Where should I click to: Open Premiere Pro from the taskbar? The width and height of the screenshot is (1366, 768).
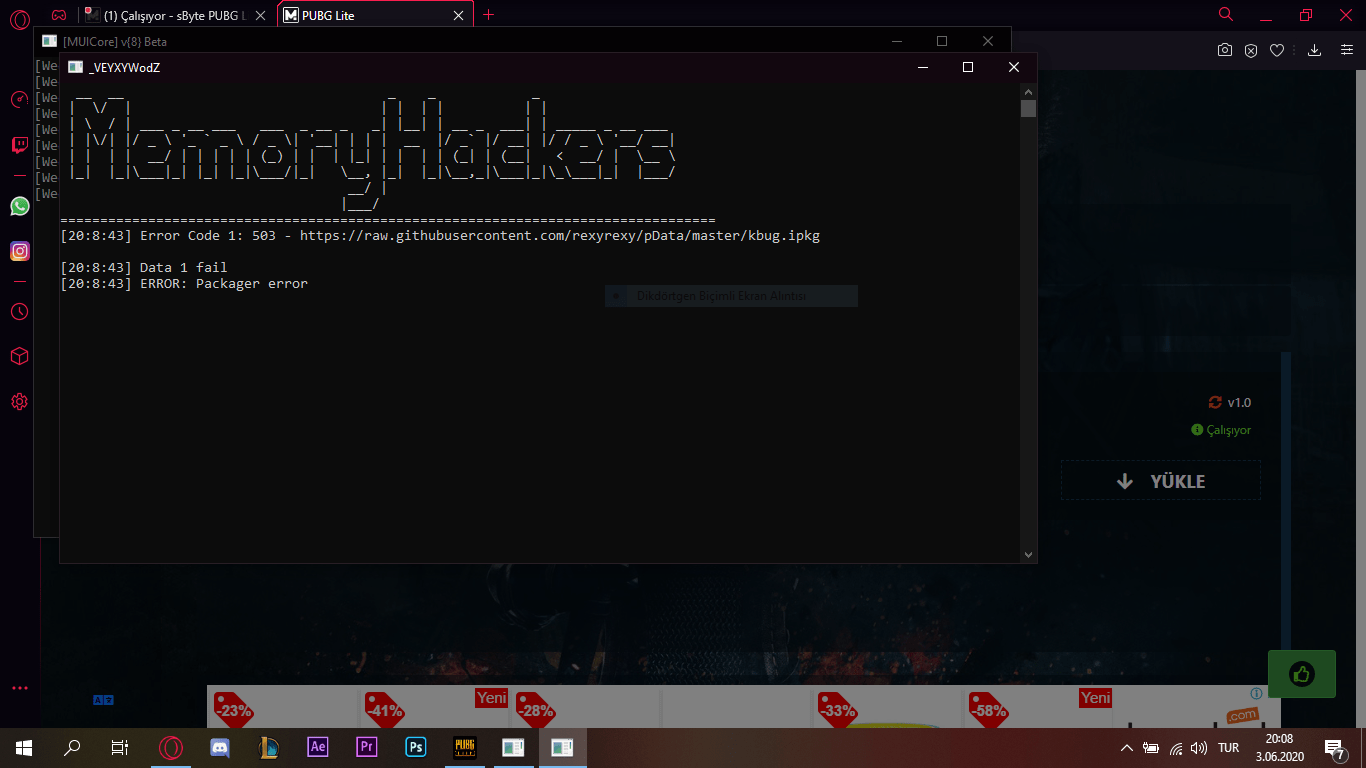tap(367, 747)
